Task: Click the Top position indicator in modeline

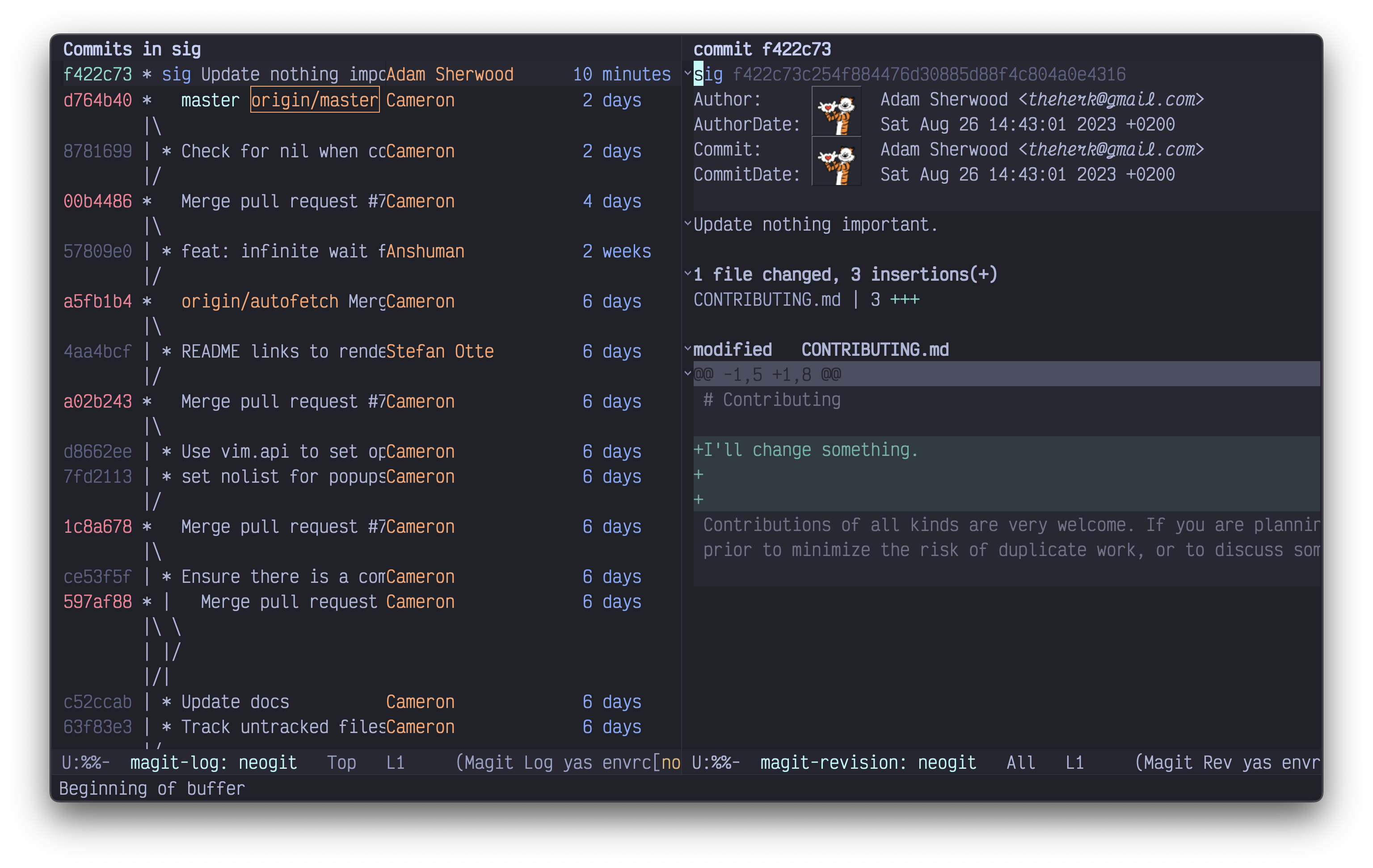Action: pyautogui.click(x=341, y=763)
